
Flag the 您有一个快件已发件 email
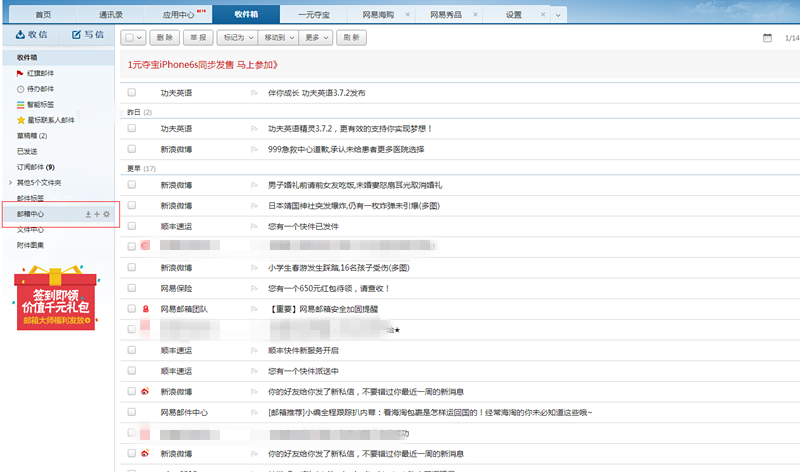click(x=254, y=227)
